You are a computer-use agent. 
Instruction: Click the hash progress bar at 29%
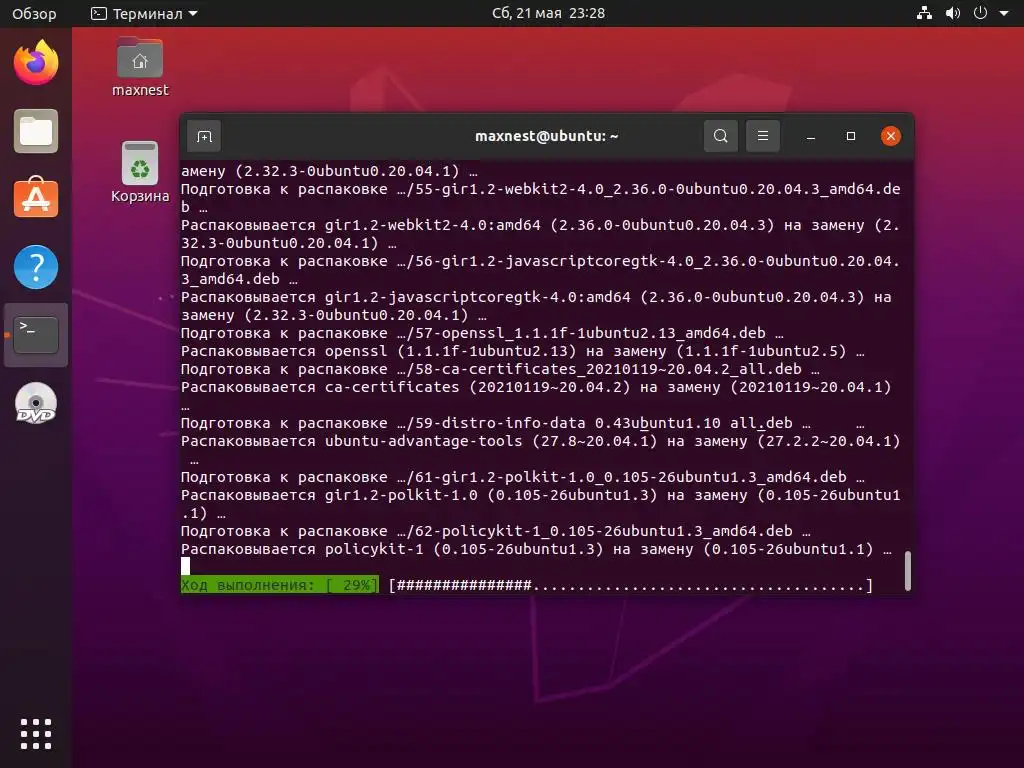pos(630,585)
